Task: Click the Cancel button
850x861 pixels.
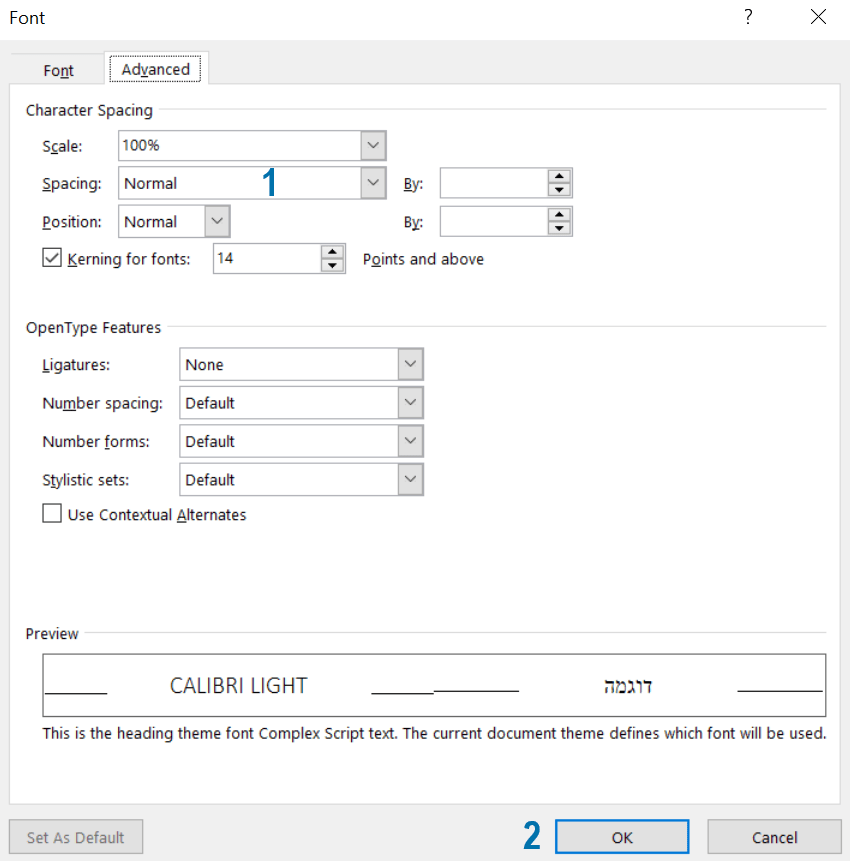Action: point(774,837)
